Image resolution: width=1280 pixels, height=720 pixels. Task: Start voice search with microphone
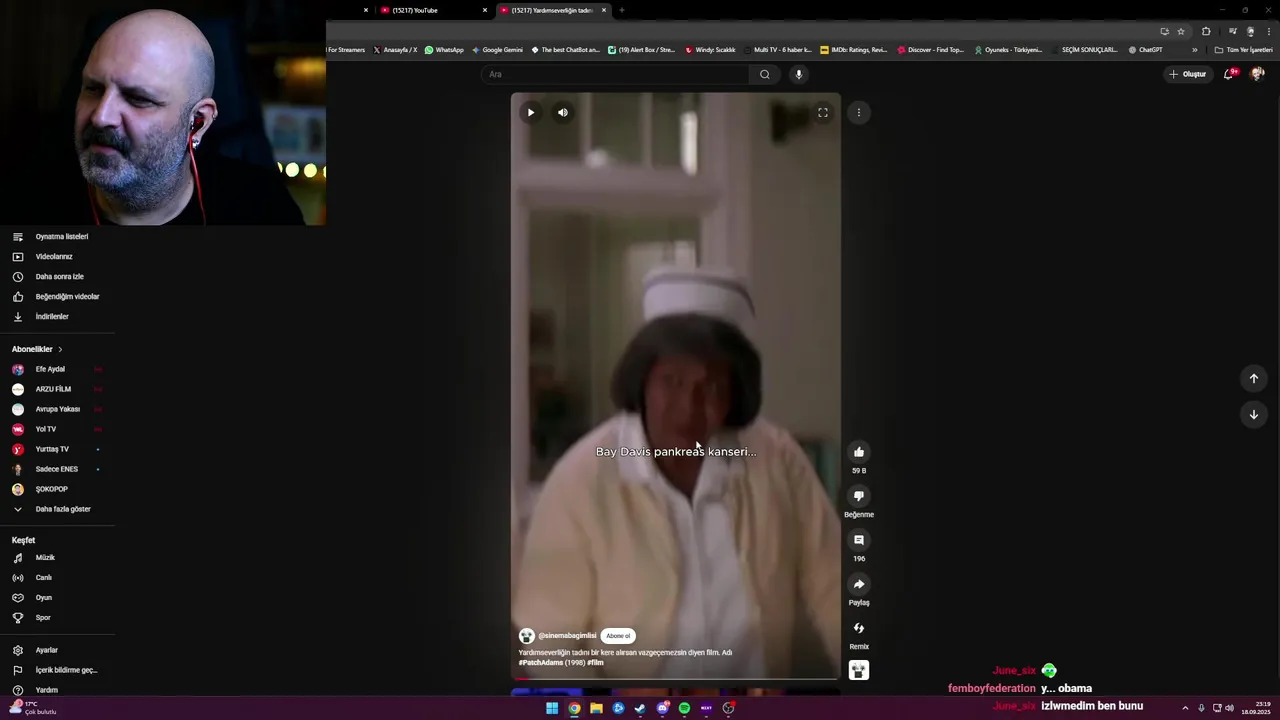(x=798, y=74)
